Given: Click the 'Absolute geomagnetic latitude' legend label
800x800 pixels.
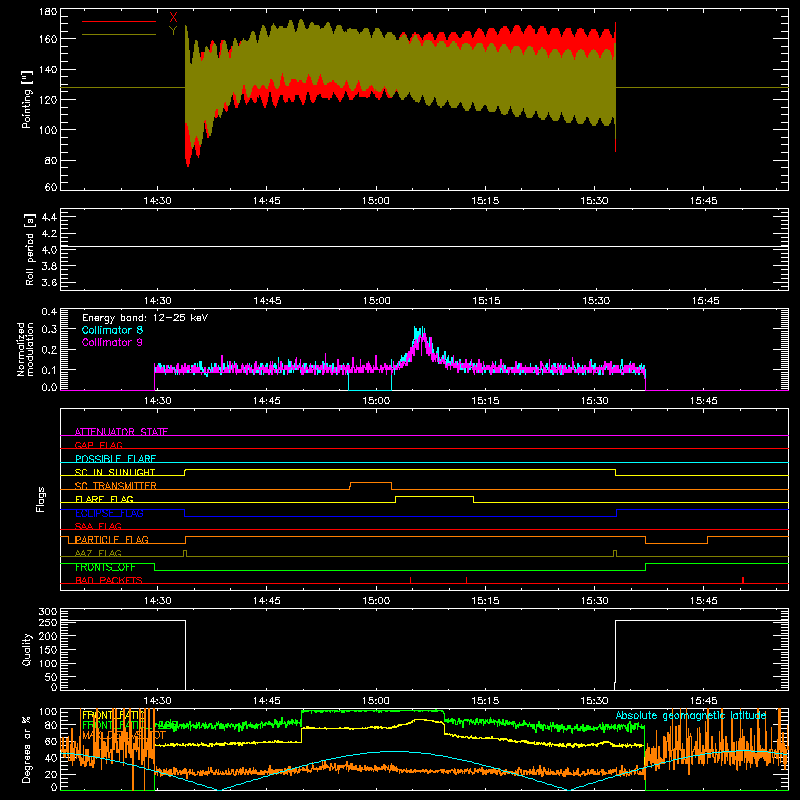Looking at the screenshot, I should (x=690, y=716).
